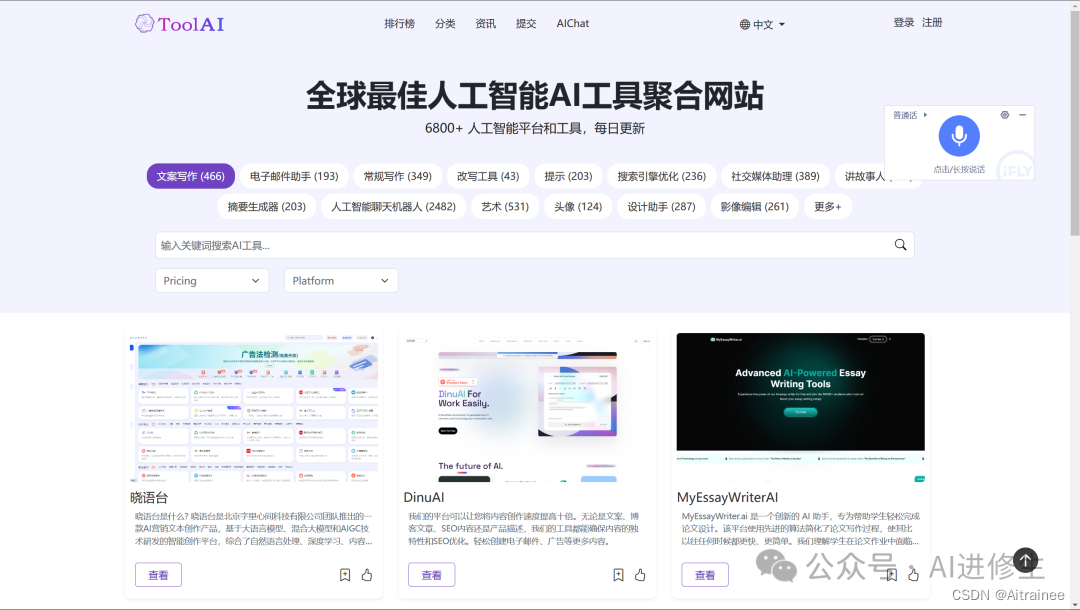Screen dimensions: 1080x610
Task: Open AIChat in the navigation
Action: click(x=572, y=23)
